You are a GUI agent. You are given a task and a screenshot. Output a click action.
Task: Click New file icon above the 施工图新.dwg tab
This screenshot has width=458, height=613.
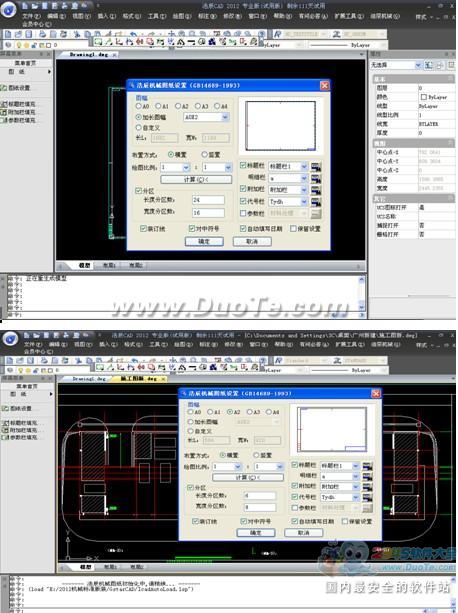click(x=10, y=360)
